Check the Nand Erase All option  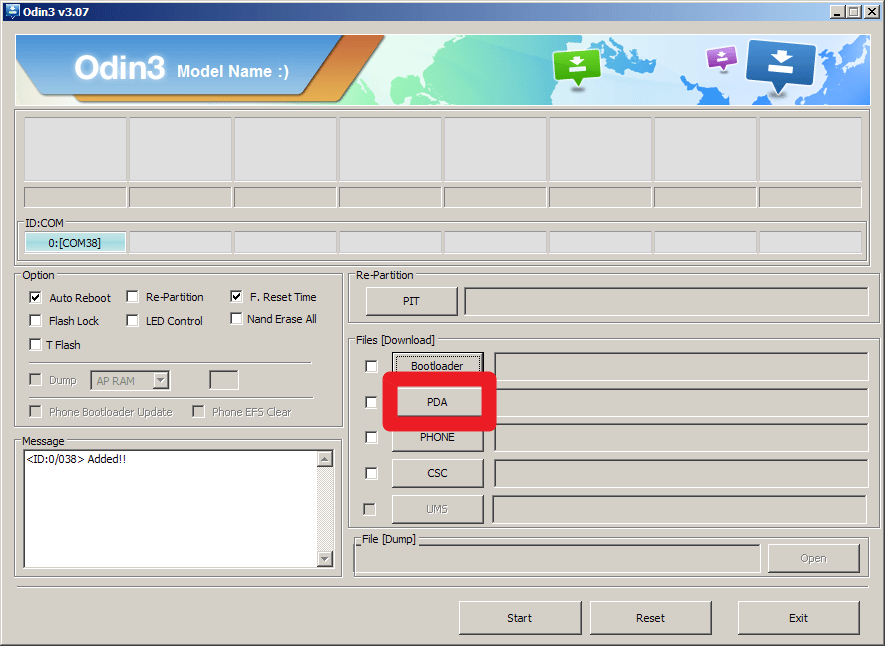[236, 319]
